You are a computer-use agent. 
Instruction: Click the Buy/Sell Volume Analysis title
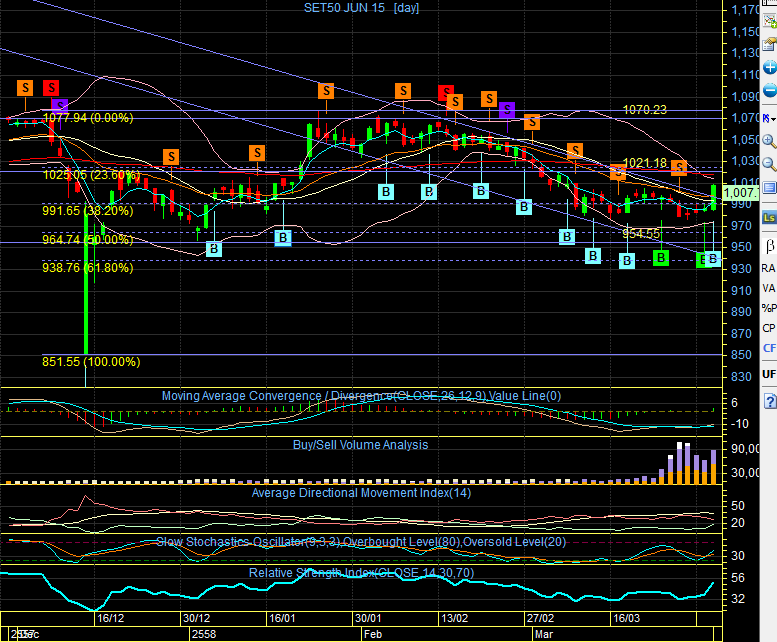point(360,445)
